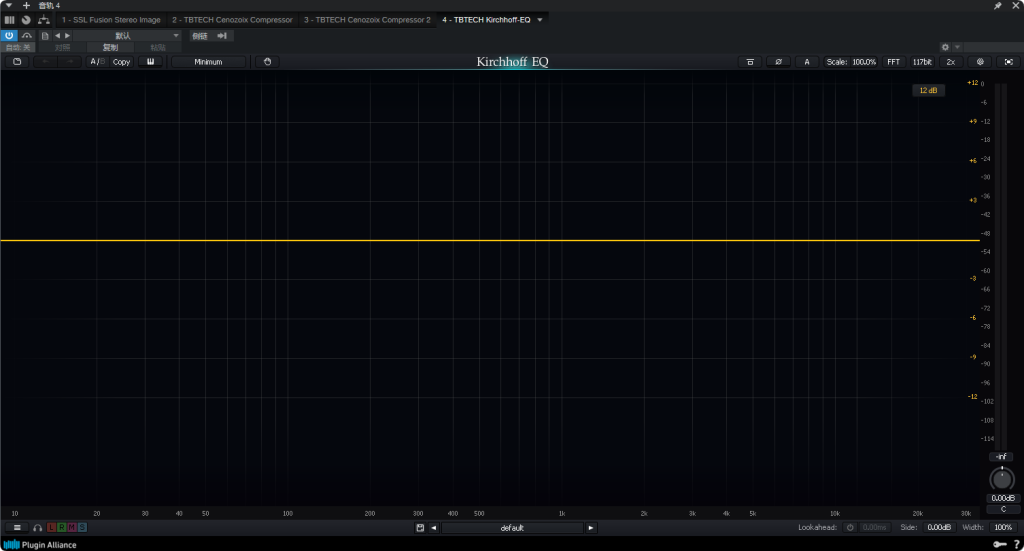Edit the Scale 100.0% value
Image resolution: width=1024 pixels, height=551 pixels.
coord(864,62)
